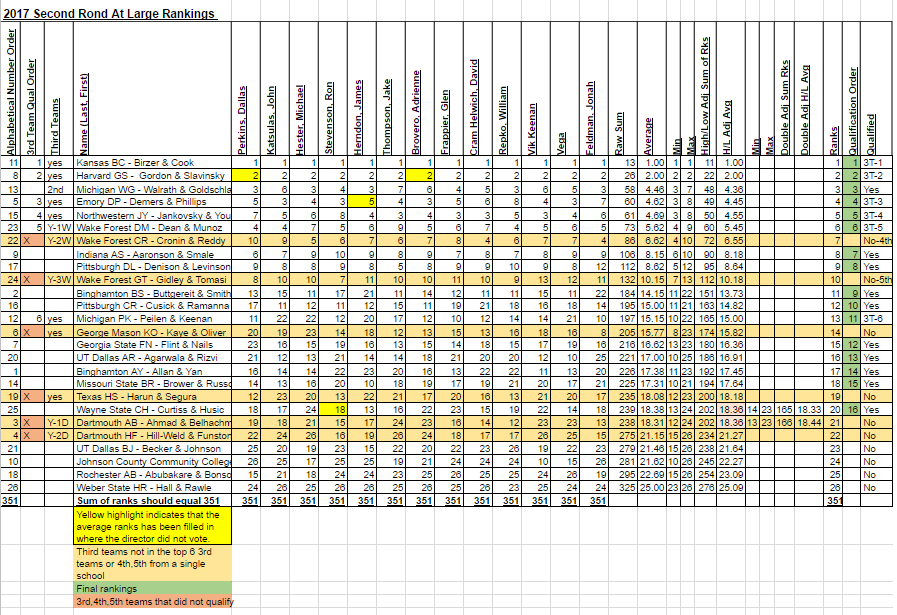Select the 'Binghamton BS - Buttgereit & Smith' cell
The height and width of the screenshot is (615, 897).
pyautogui.click(x=152, y=293)
